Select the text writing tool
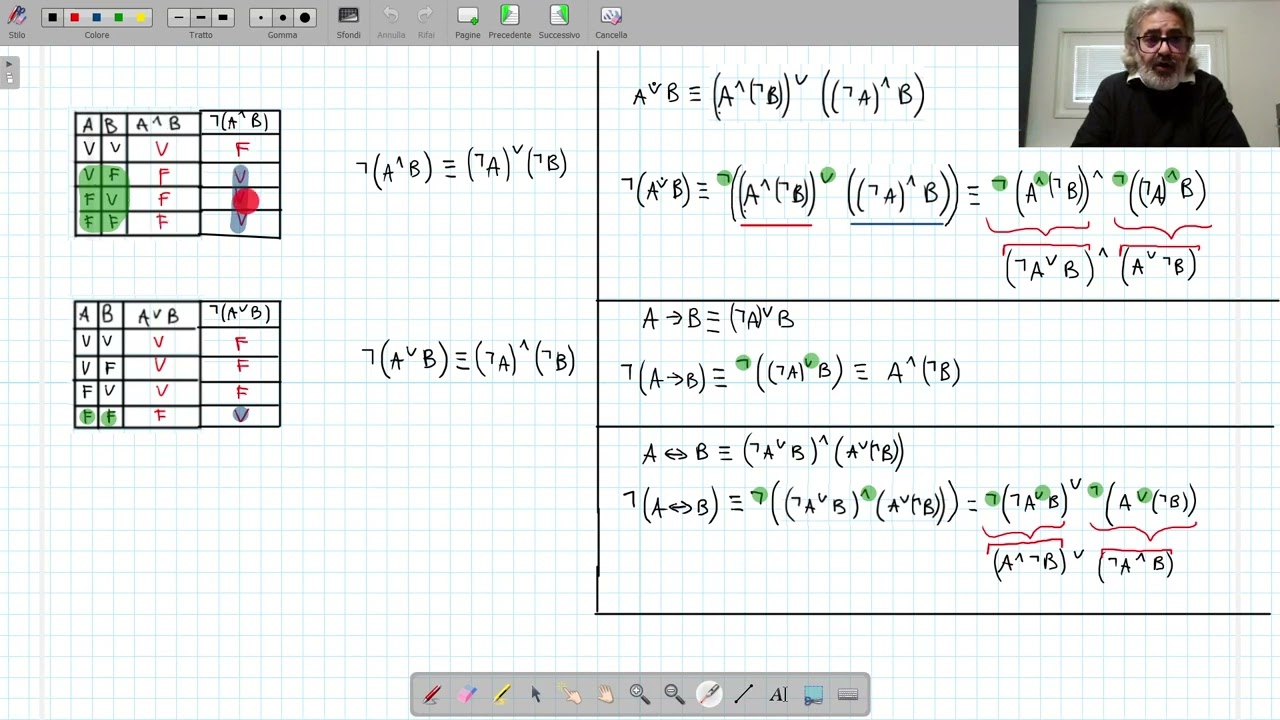1280x720 pixels. coord(778,695)
